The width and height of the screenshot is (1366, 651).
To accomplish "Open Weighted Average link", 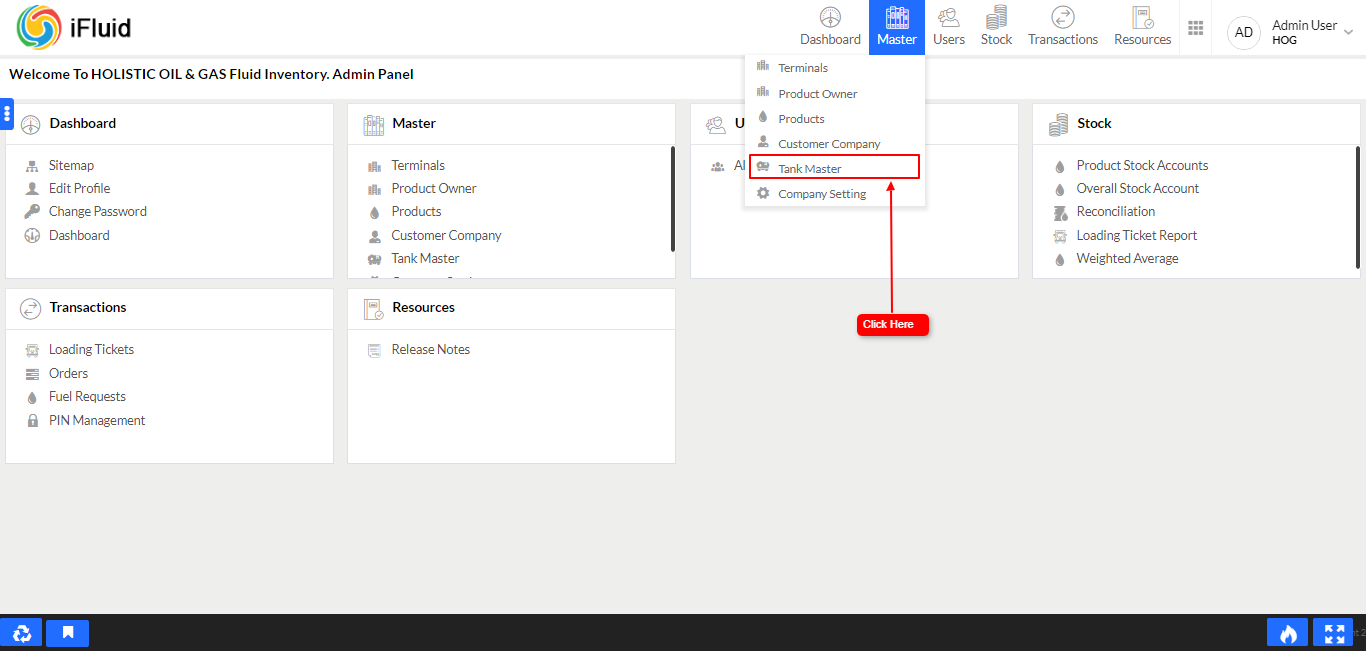I will coord(1127,258).
